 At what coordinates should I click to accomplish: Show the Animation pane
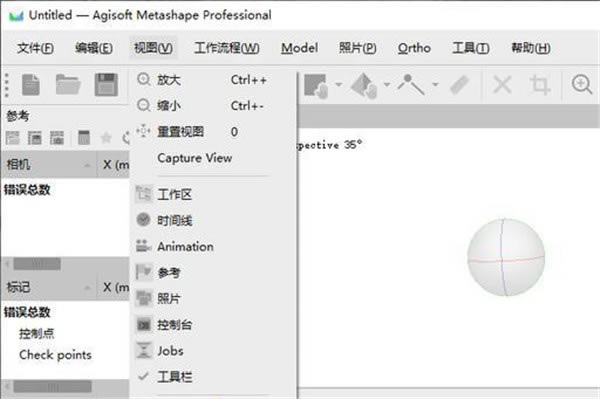coord(213,247)
